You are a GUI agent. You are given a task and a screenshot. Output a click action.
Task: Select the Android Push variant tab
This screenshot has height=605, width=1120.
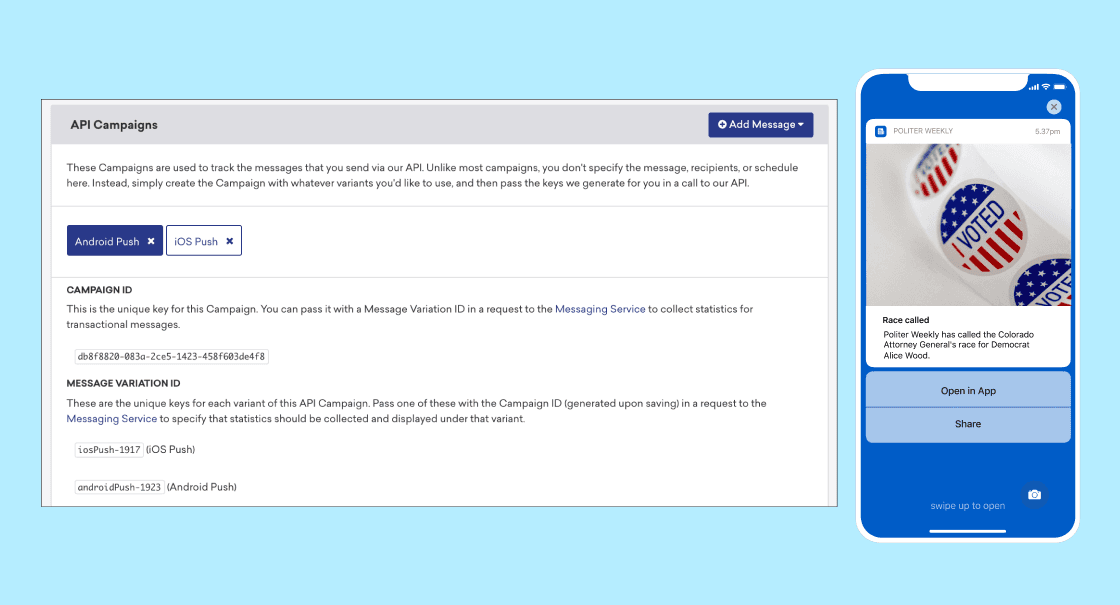pos(107,241)
